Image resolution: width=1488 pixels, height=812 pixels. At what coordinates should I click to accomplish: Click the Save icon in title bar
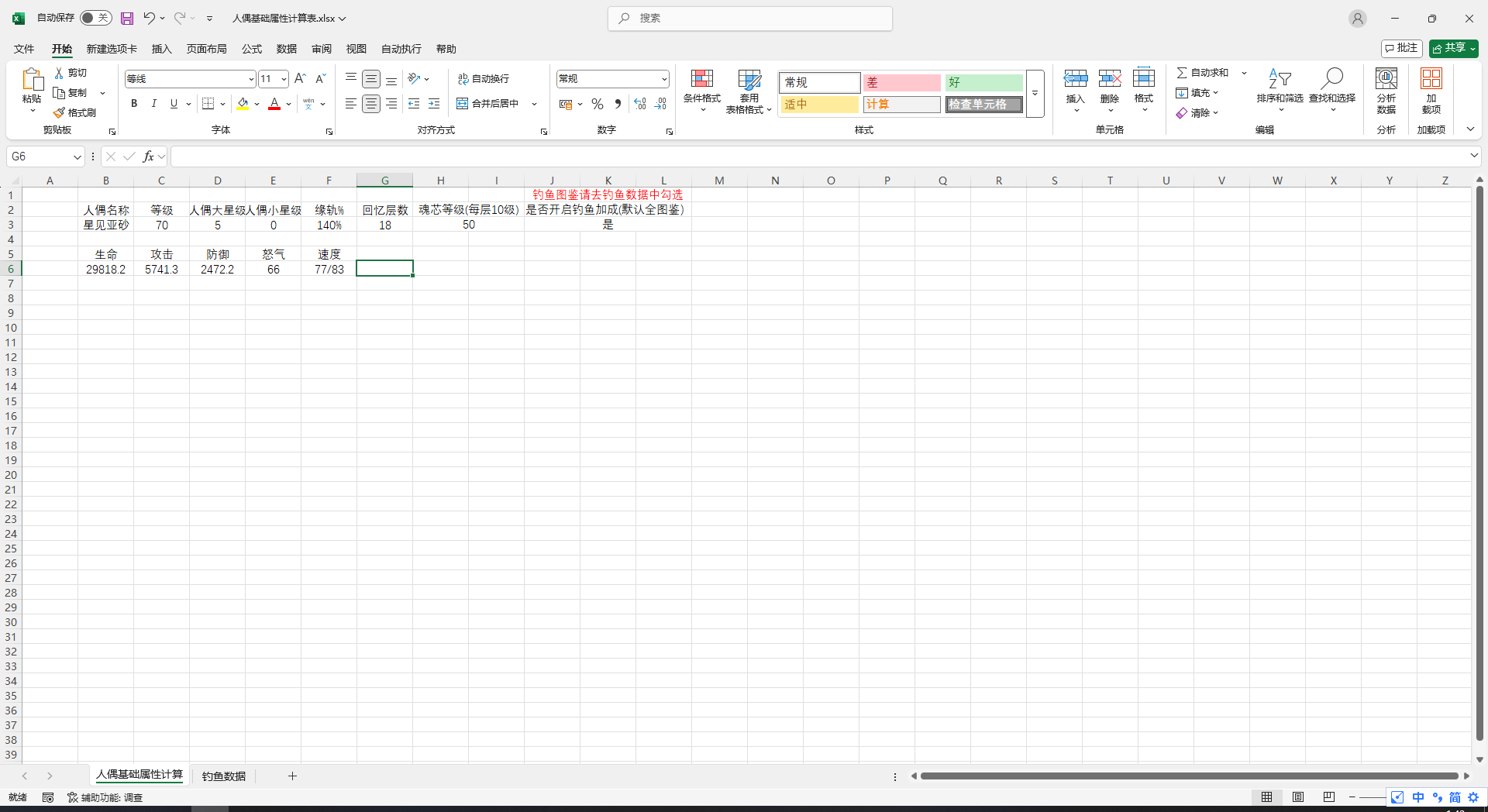[x=127, y=18]
